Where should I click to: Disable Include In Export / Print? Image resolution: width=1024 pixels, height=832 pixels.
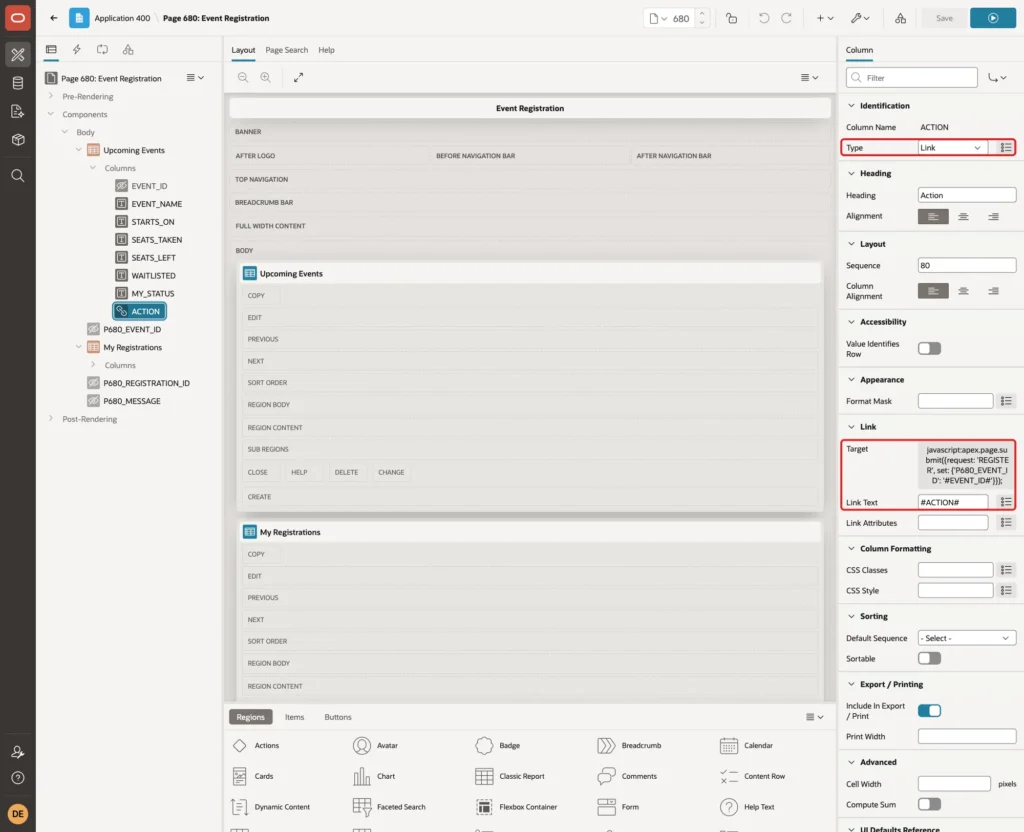929,711
